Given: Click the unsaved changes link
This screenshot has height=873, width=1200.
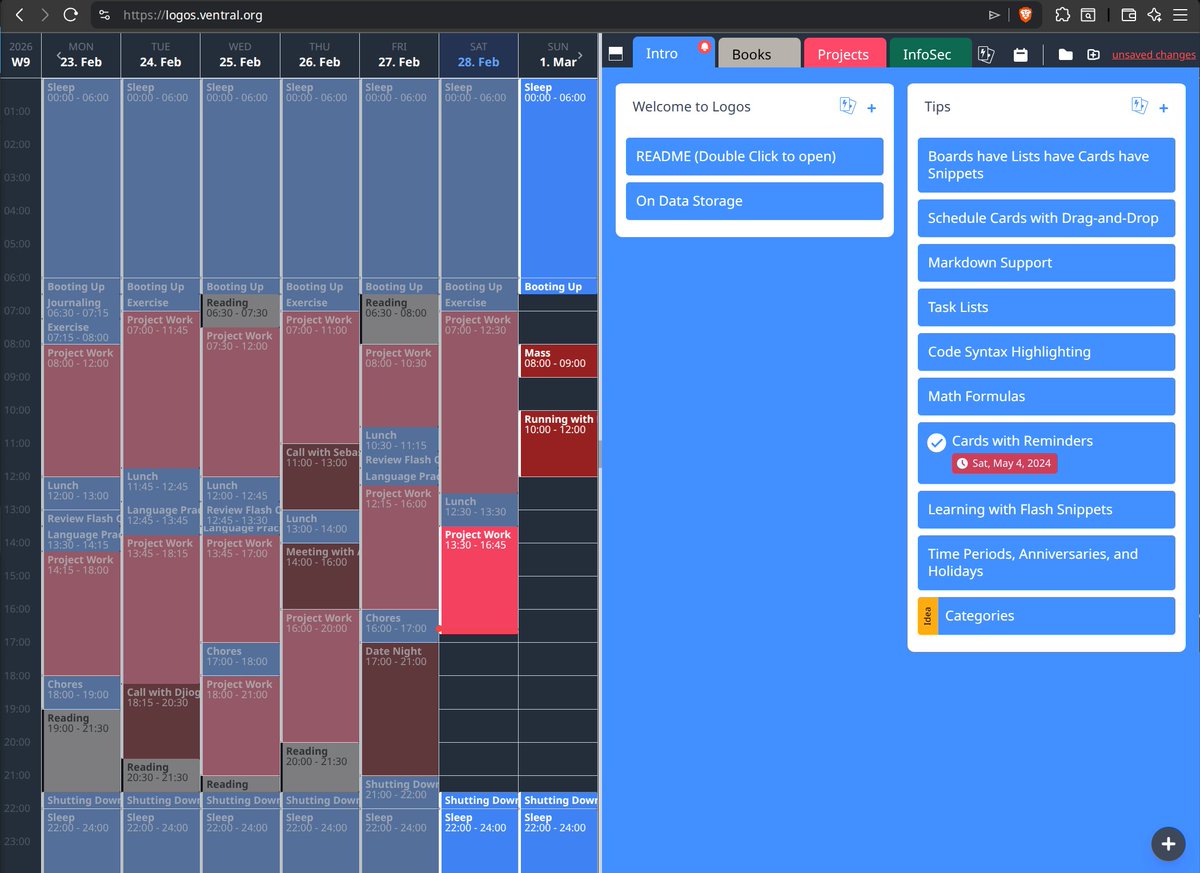Looking at the screenshot, I should click(x=1153, y=55).
